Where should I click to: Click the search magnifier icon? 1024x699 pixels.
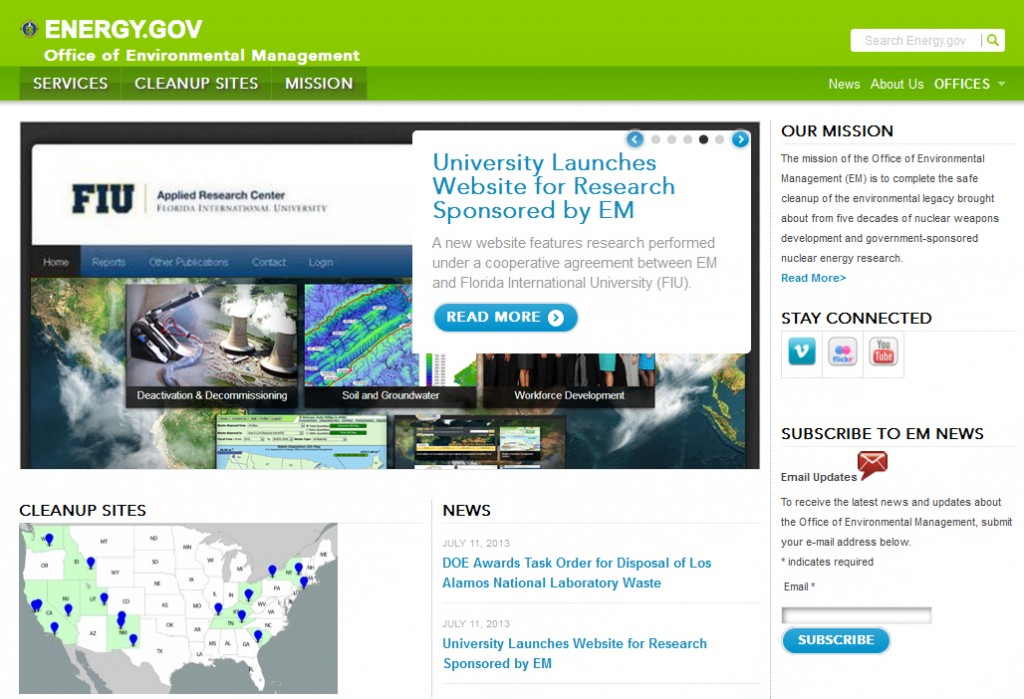point(991,40)
